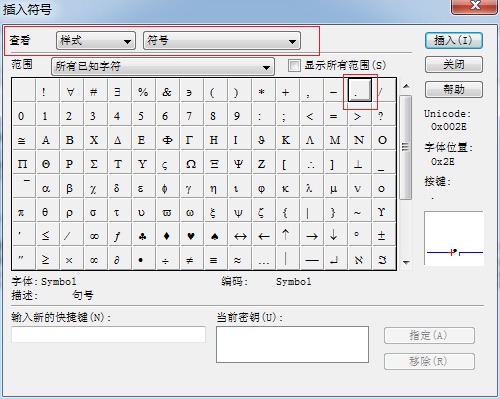Click the symbol grid scrollbar thumb
Screen dimensions: 500x399
(406, 147)
